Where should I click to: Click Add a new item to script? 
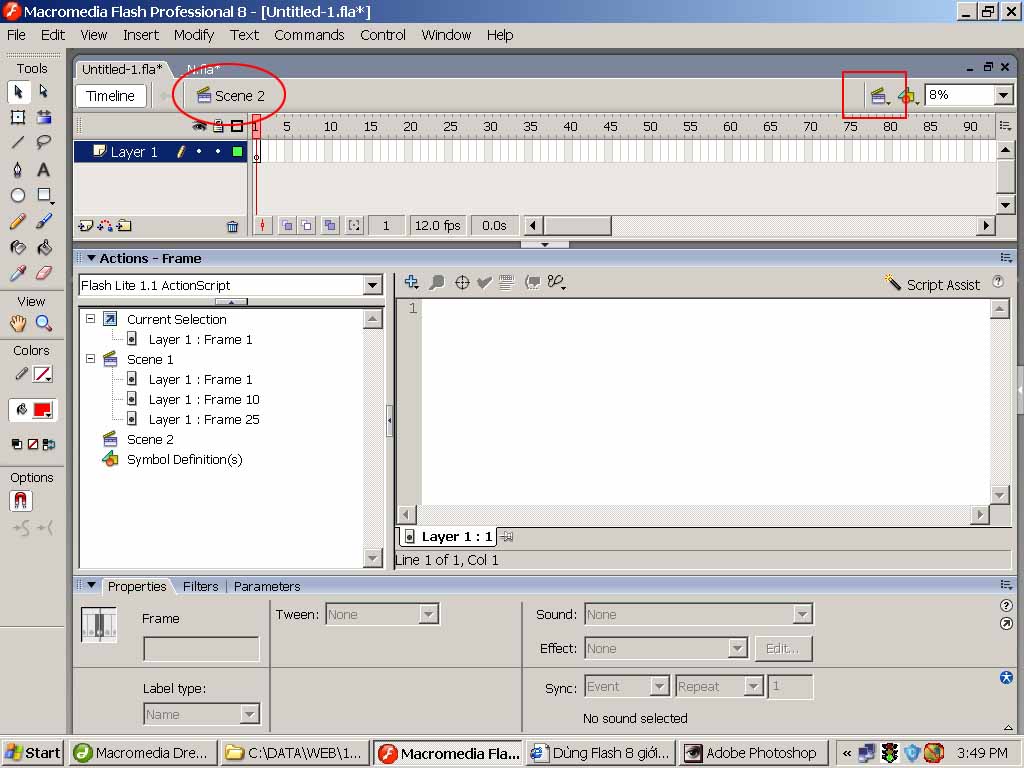pyautogui.click(x=411, y=282)
